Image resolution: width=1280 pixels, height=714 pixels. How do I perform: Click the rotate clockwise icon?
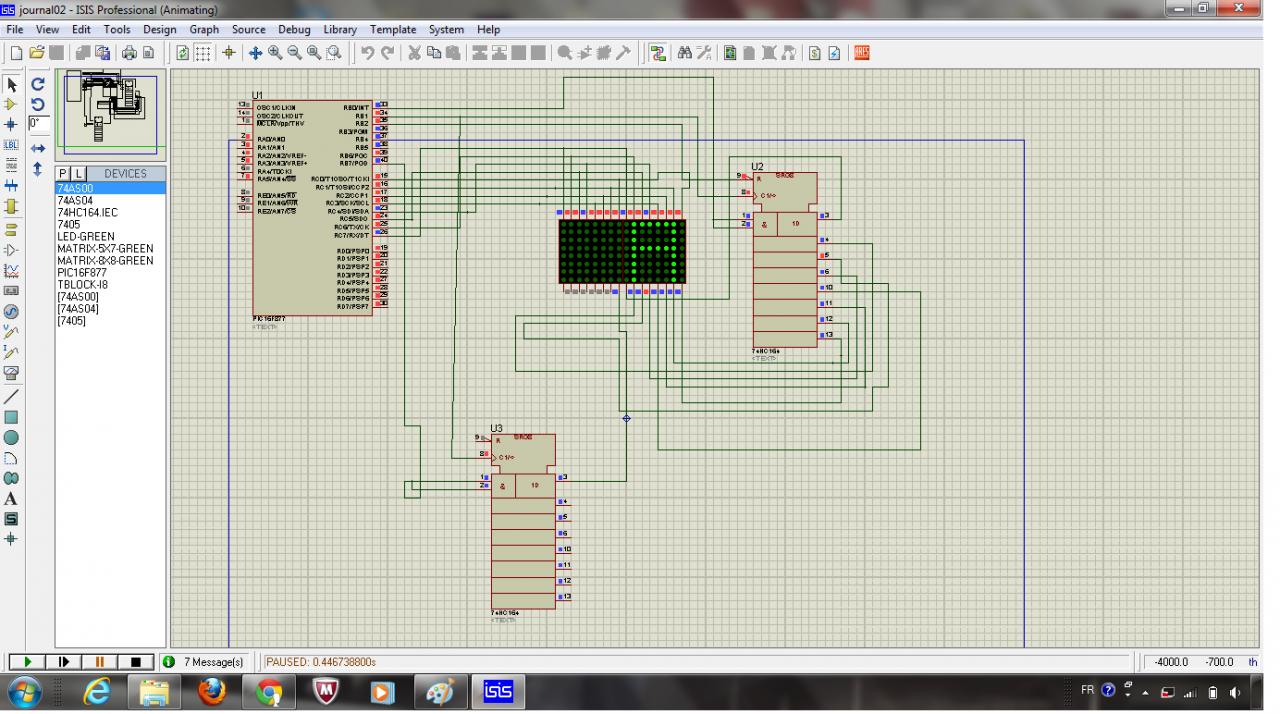tap(38, 85)
